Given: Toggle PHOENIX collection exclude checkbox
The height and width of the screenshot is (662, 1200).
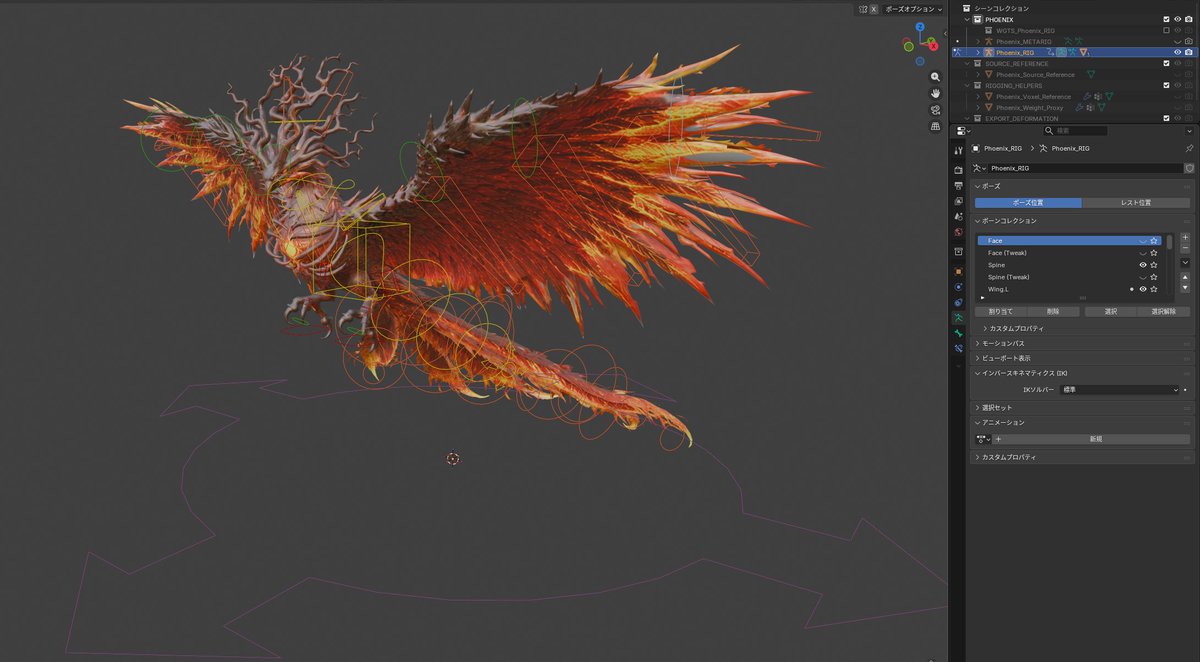Looking at the screenshot, I should tap(1166, 19).
